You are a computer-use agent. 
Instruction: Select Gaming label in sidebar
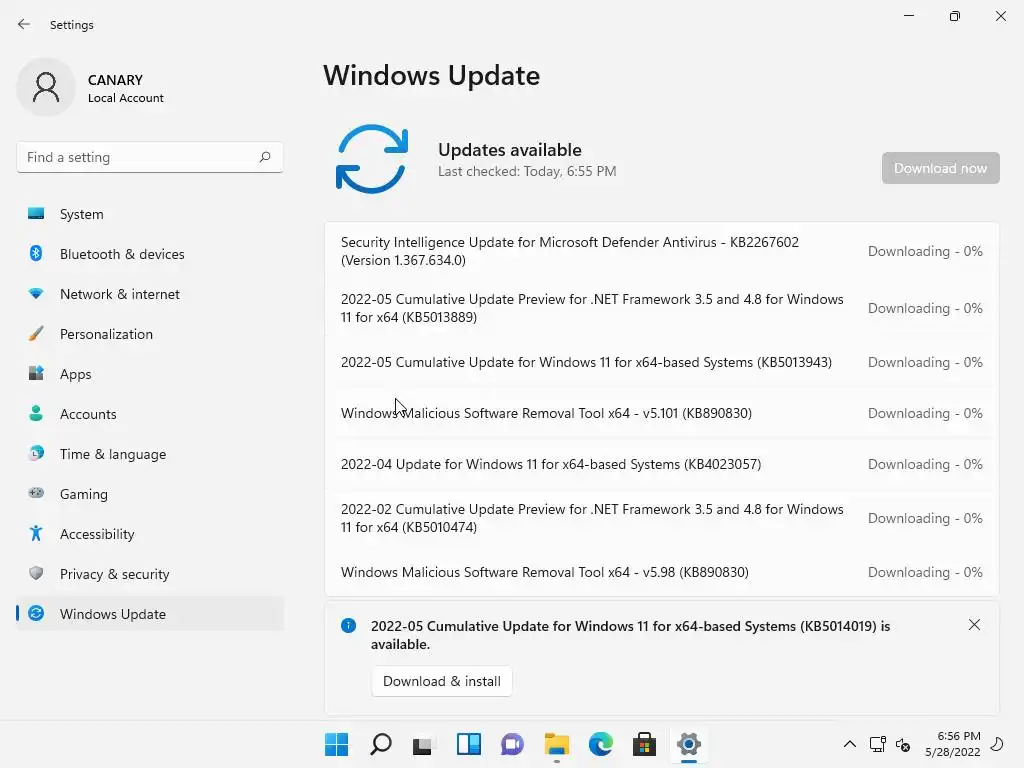pos(84,494)
